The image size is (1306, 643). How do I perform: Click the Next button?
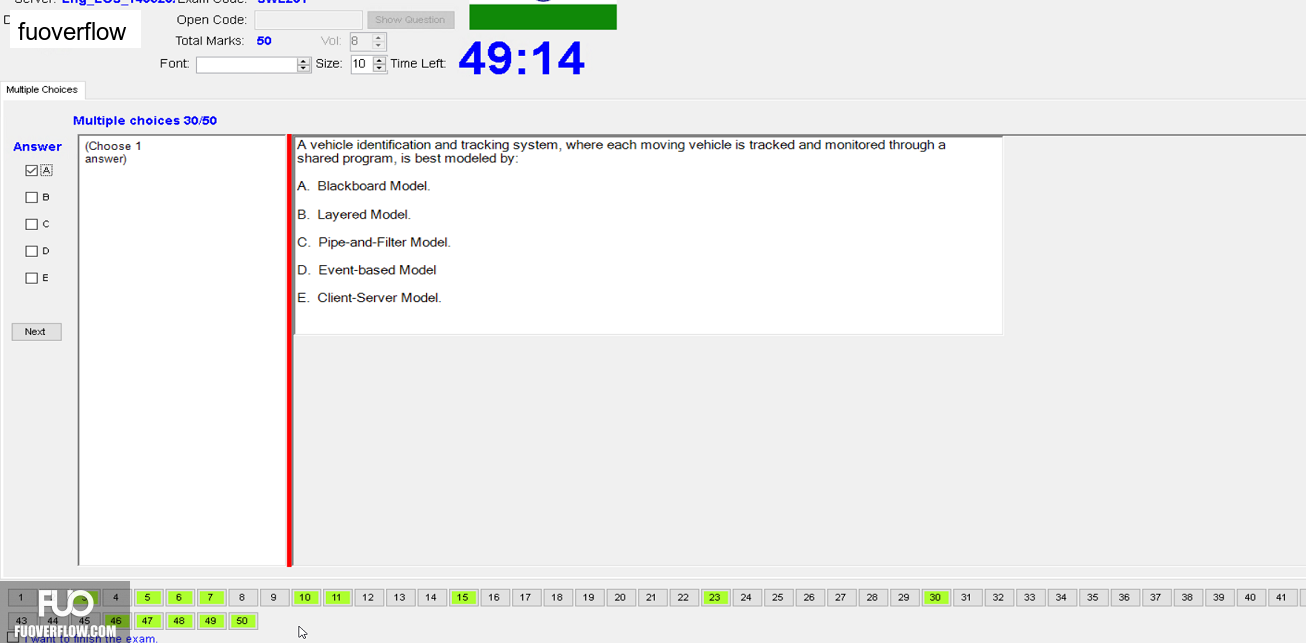point(36,332)
